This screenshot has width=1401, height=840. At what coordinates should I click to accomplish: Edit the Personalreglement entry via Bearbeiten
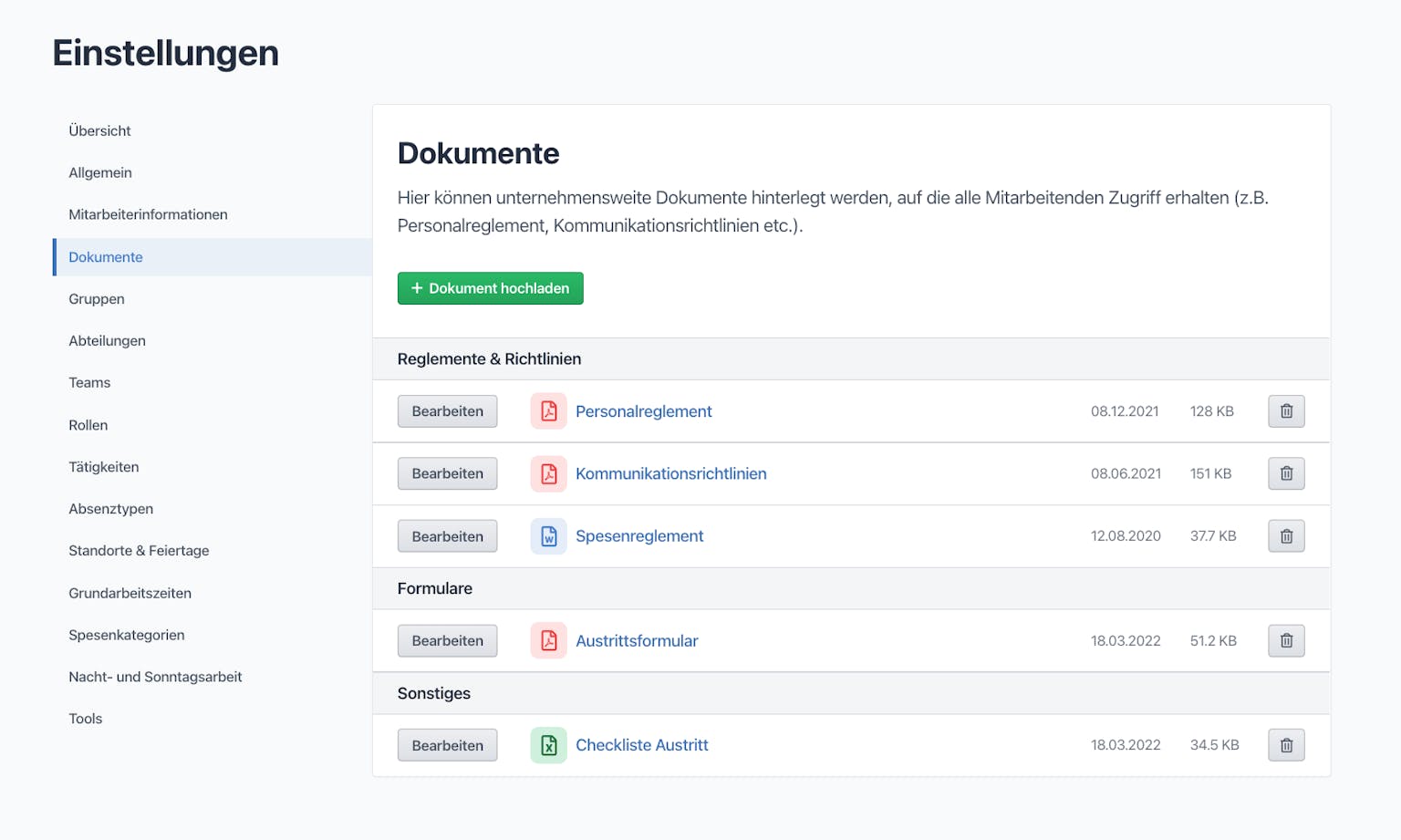coord(447,411)
